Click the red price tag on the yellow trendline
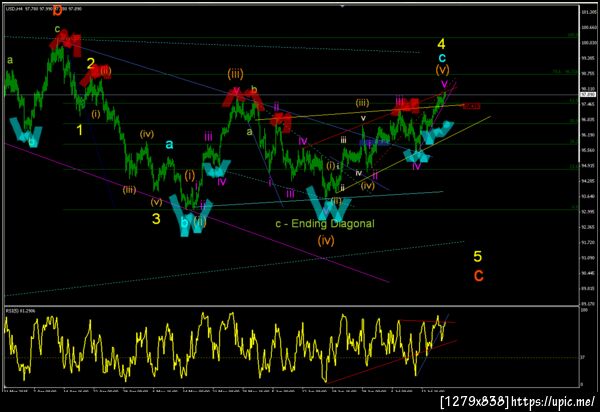Image resolution: width=600 pixels, height=412 pixels. pyautogui.click(x=471, y=106)
